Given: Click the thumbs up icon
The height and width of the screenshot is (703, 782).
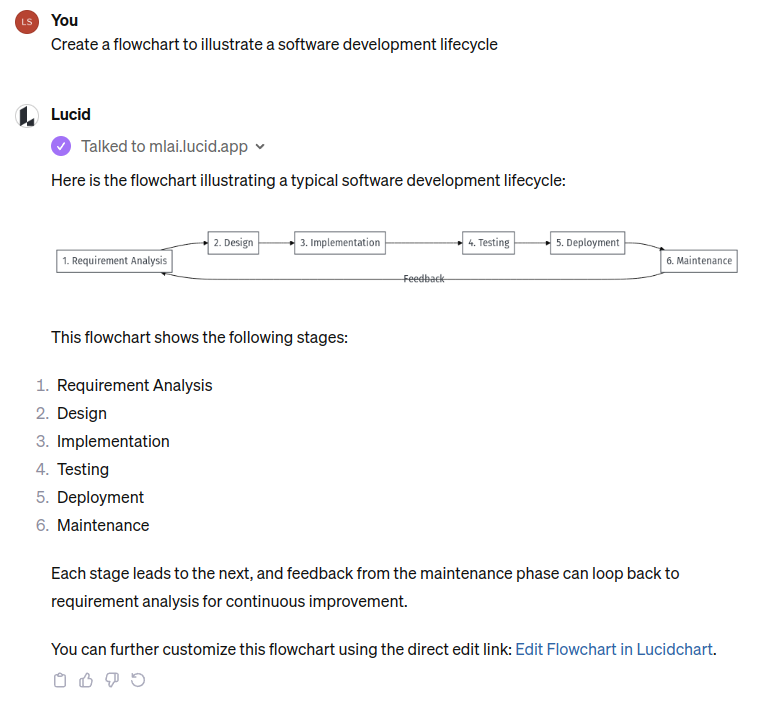Looking at the screenshot, I should click(x=86, y=680).
